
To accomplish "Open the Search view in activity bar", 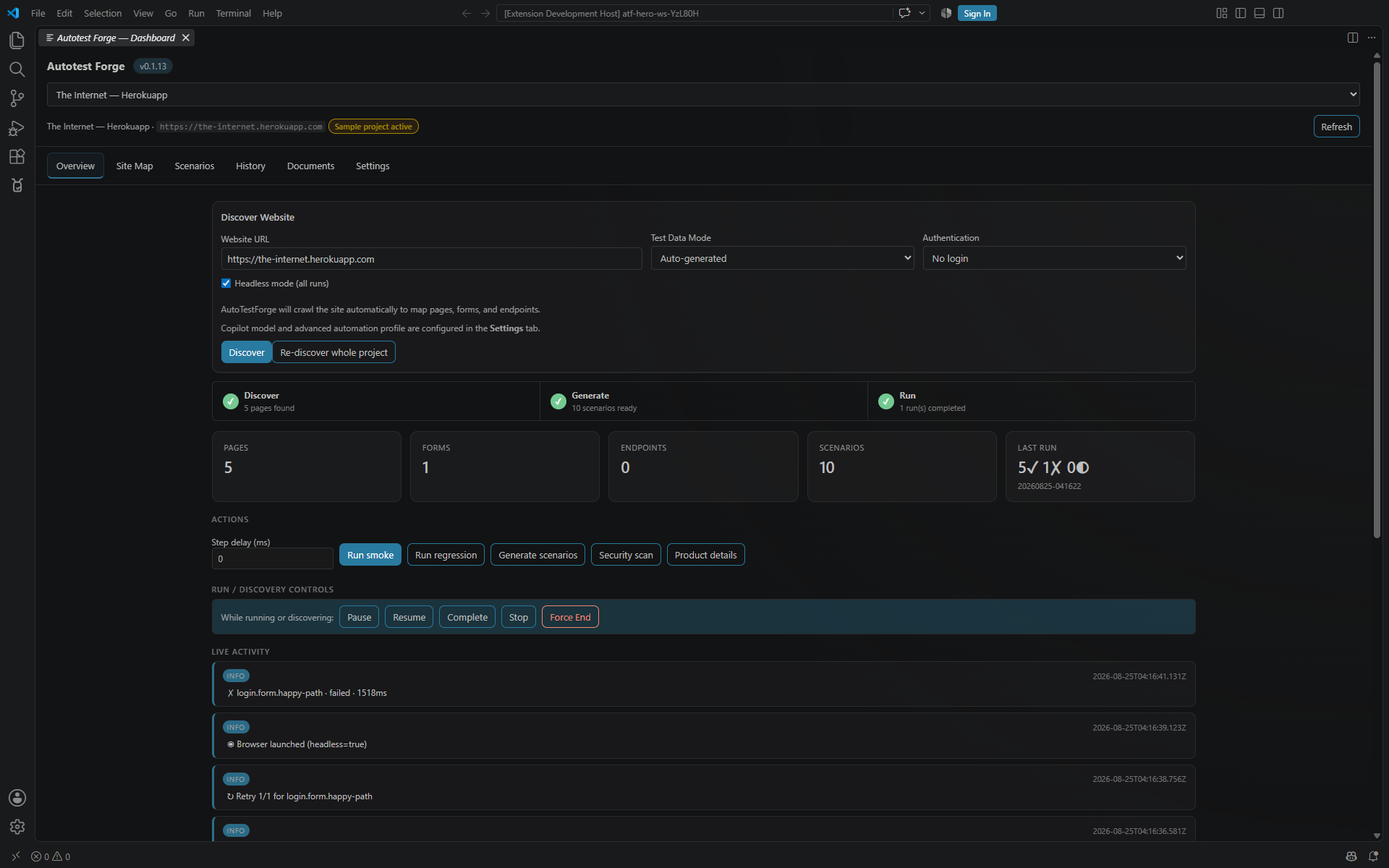I will click(17, 69).
